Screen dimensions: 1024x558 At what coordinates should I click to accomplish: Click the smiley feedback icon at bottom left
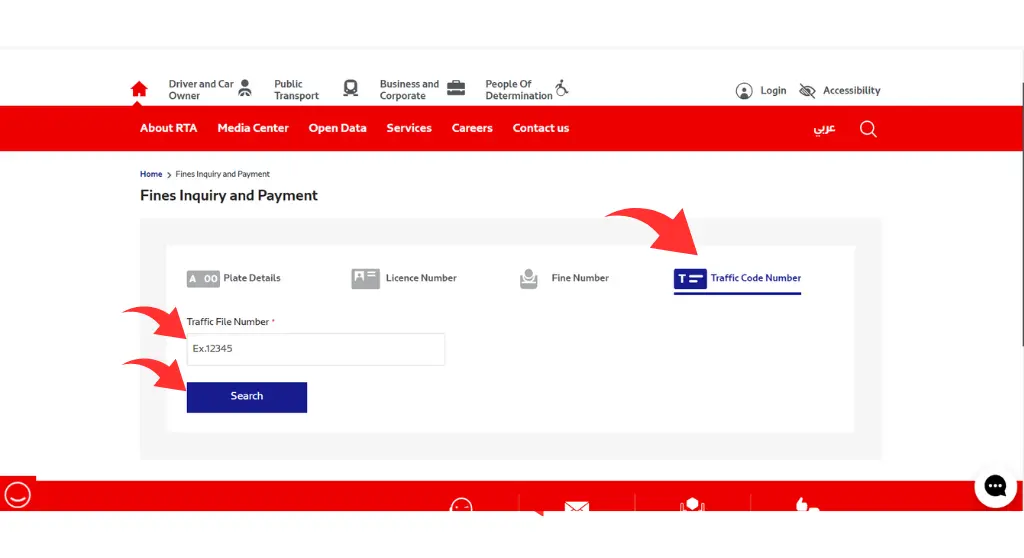(18, 495)
